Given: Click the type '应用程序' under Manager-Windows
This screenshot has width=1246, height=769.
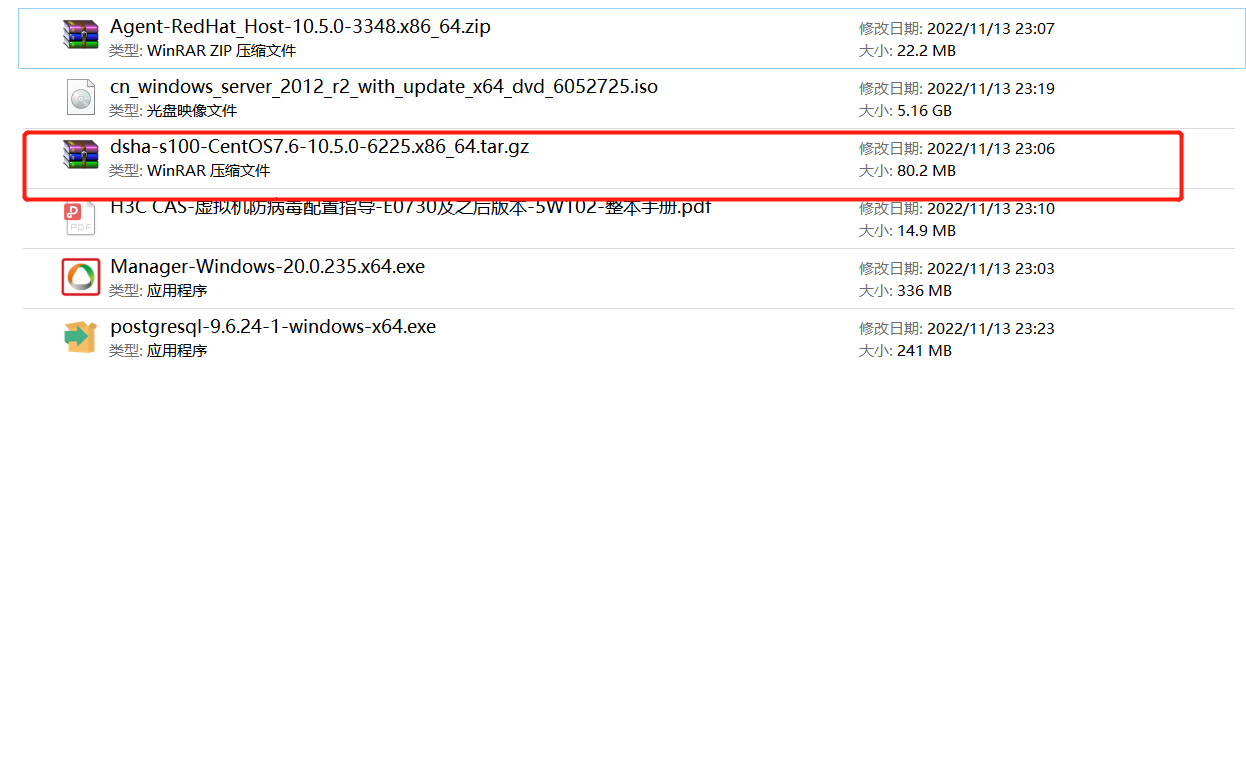Looking at the screenshot, I should point(177,291).
